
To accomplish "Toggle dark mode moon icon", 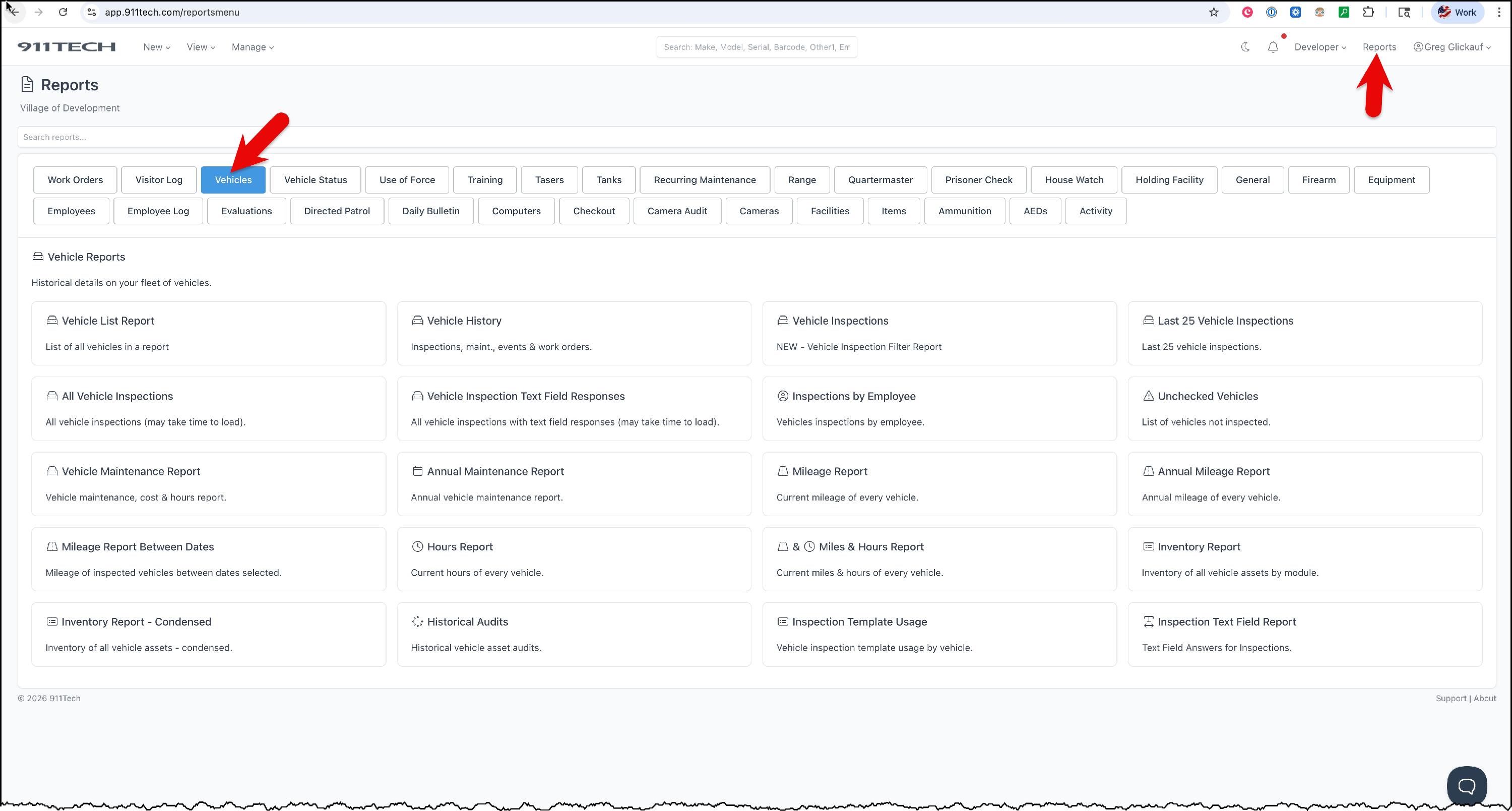I will 1245,47.
